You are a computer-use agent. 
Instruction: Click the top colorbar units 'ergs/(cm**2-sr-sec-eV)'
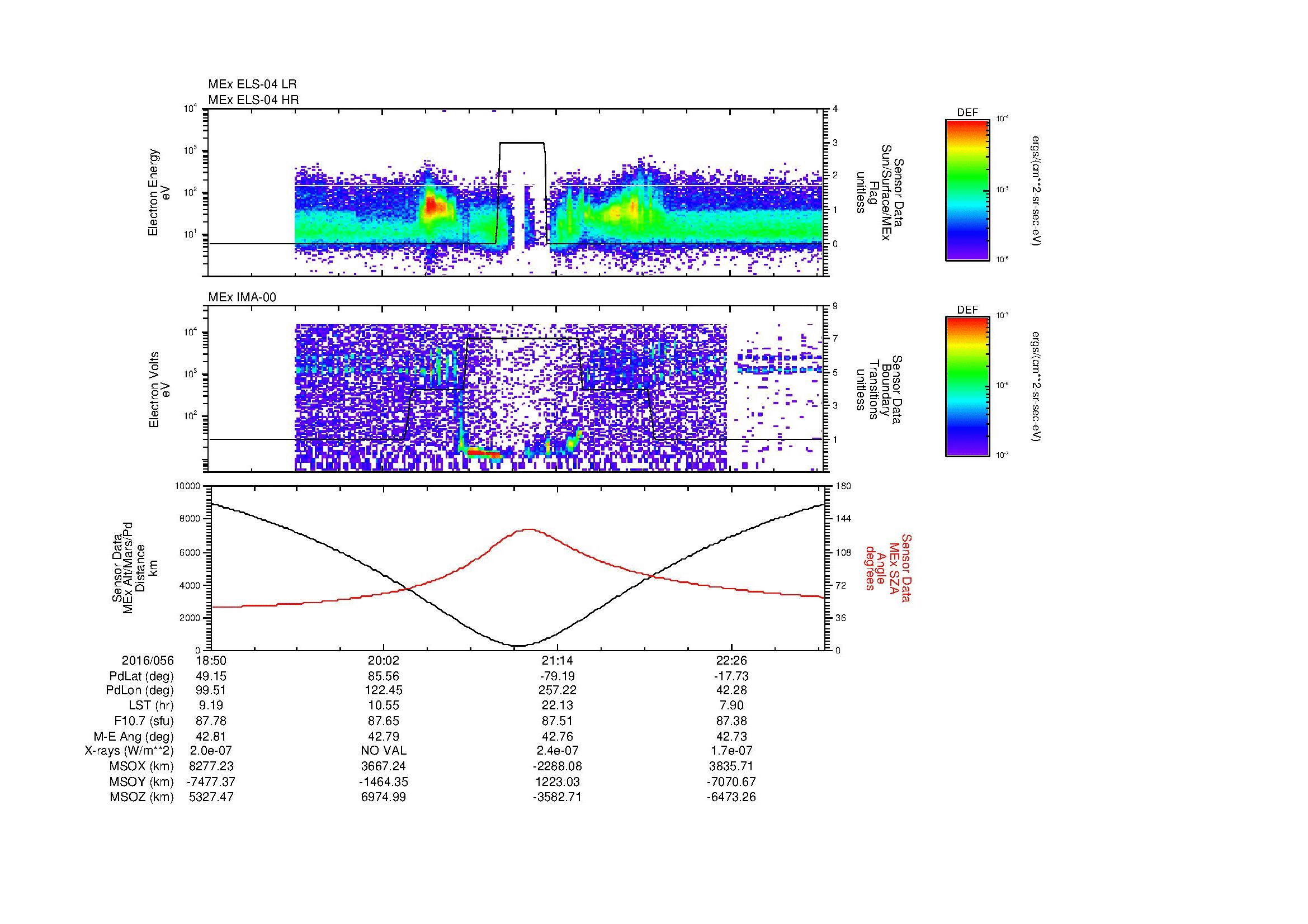pos(1037,191)
